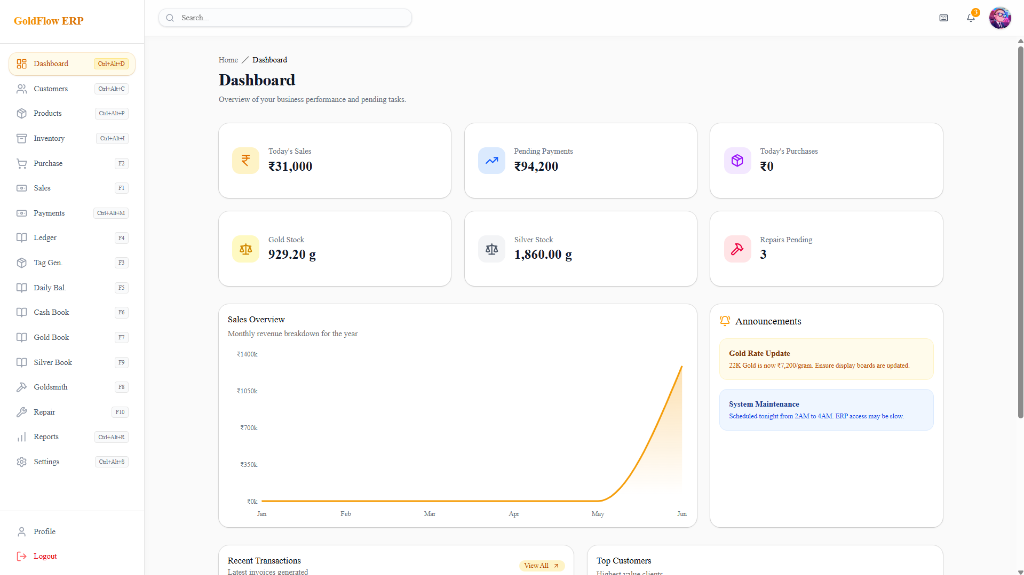The width and height of the screenshot is (1024, 575).
Task: Click the Top Customers heading
Action: coord(624,561)
